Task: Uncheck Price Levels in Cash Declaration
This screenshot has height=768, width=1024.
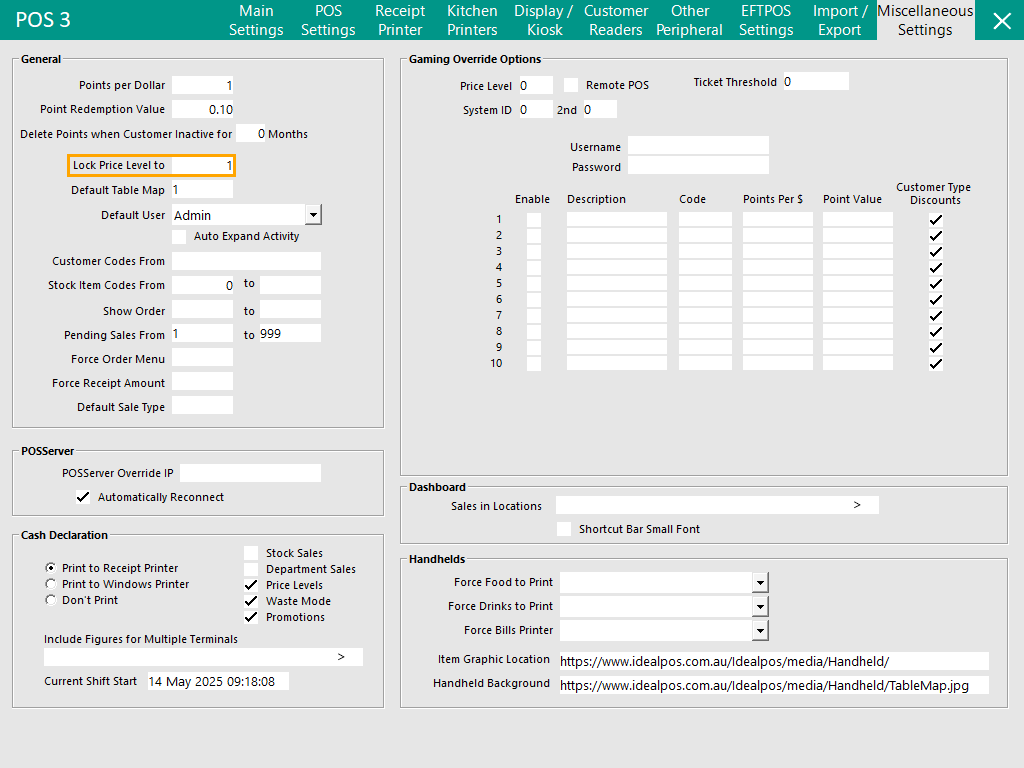Action: [x=251, y=585]
